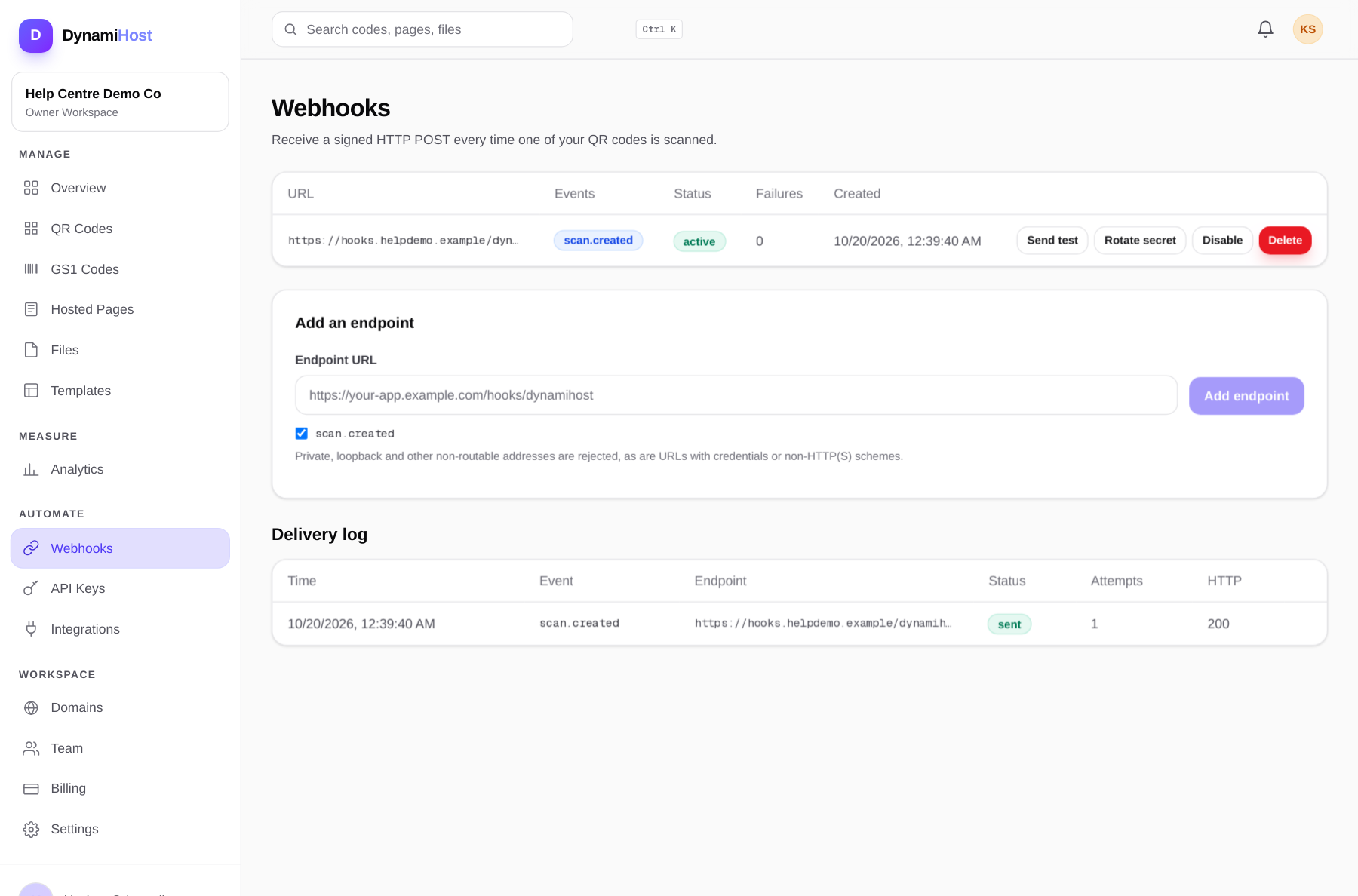Click delivery log time 10/20/2026, 12:39:40 AM

(361, 624)
